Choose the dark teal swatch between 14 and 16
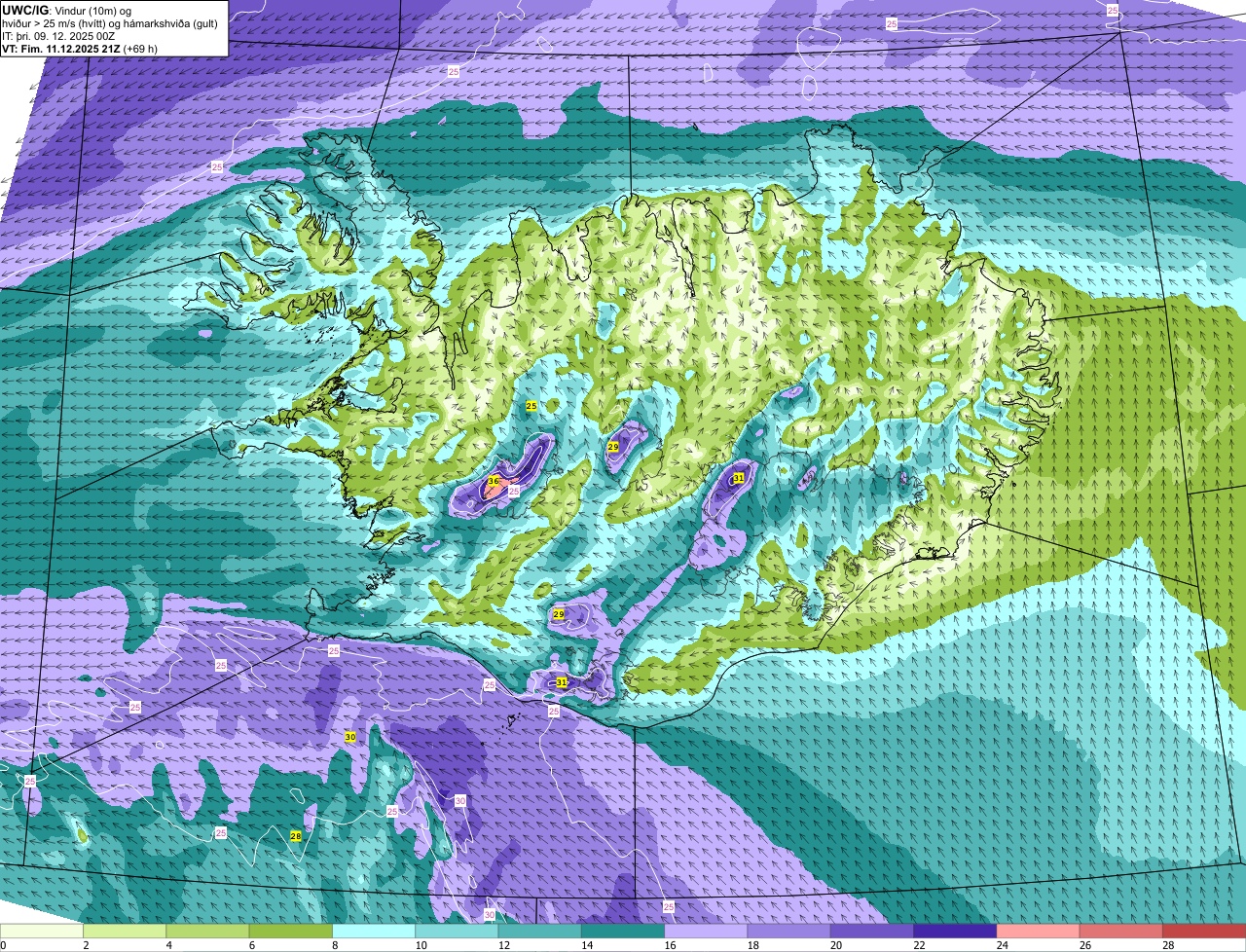Image resolution: width=1246 pixels, height=952 pixels. (x=623, y=931)
